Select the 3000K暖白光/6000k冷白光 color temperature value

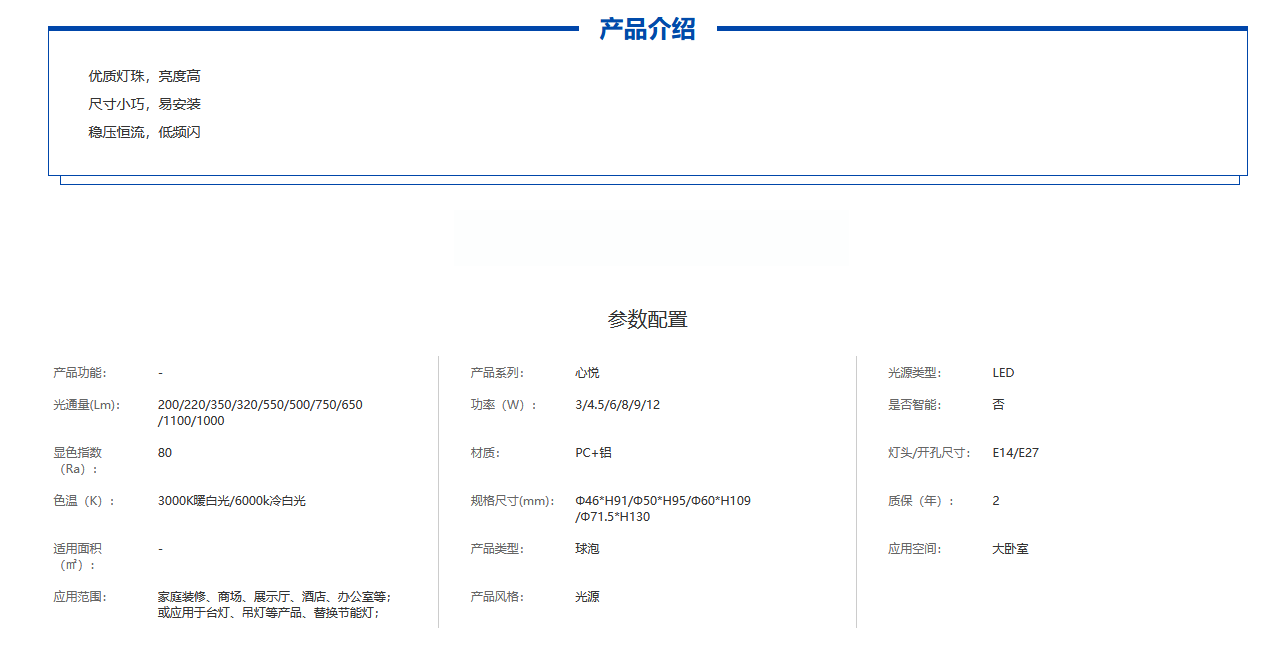pos(231,501)
